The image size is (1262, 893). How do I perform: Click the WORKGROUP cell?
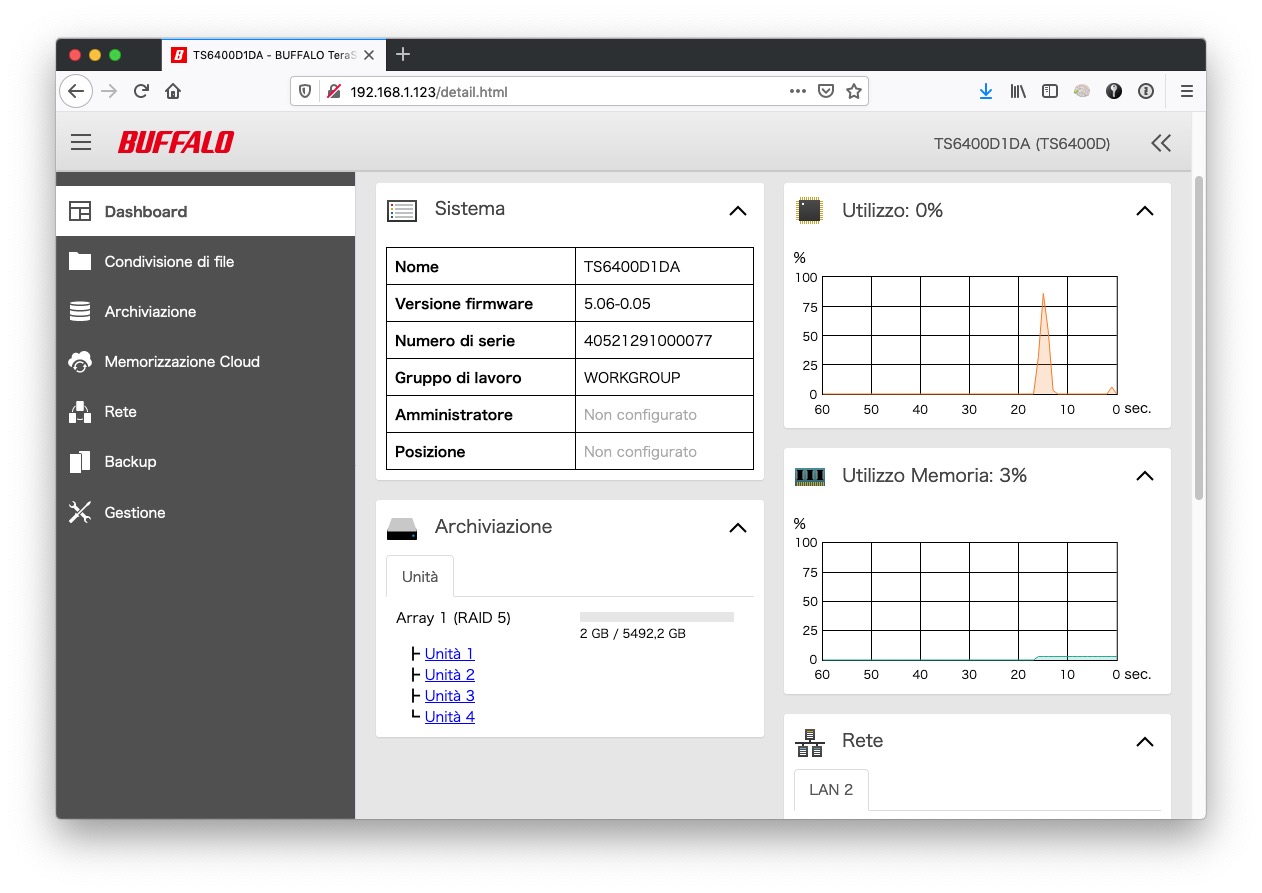pos(664,377)
